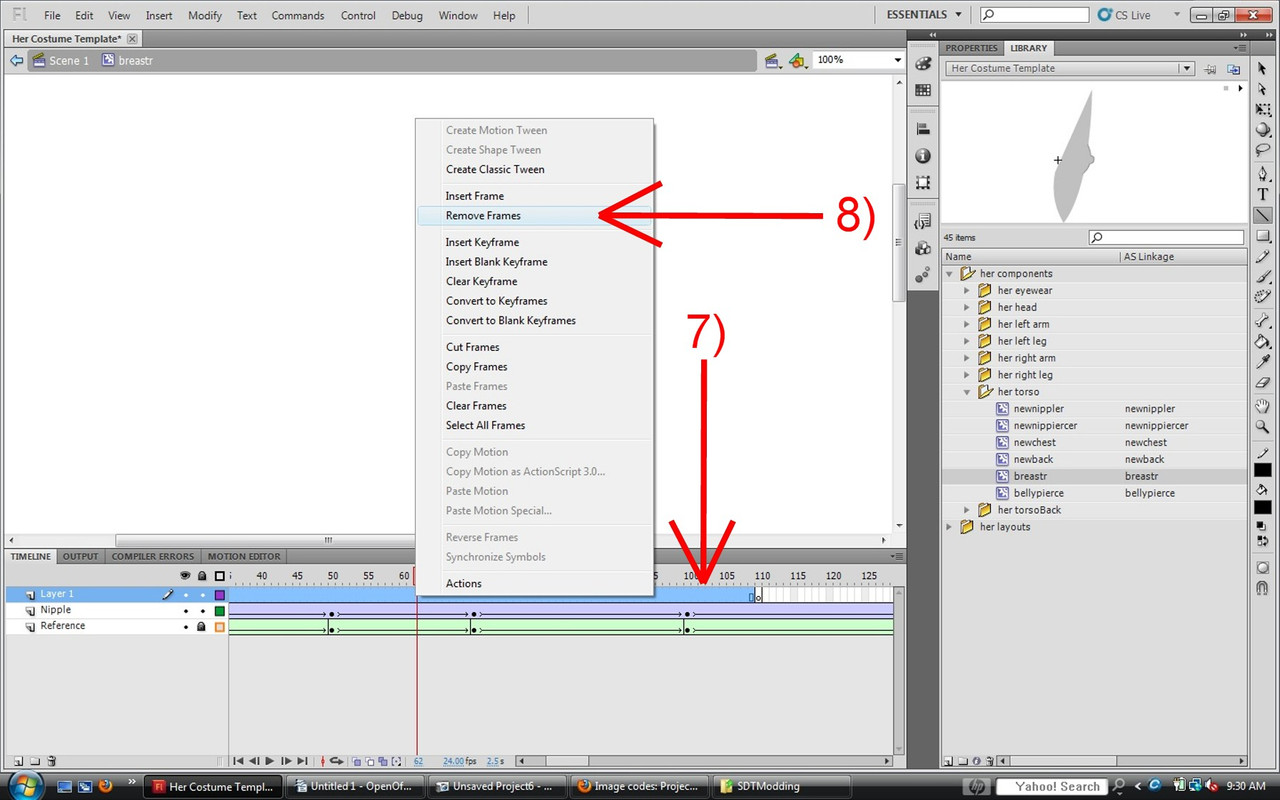Open the stage zoom percentage dropdown
Image resolution: width=1280 pixels, height=800 pixels.
(897, 60)
